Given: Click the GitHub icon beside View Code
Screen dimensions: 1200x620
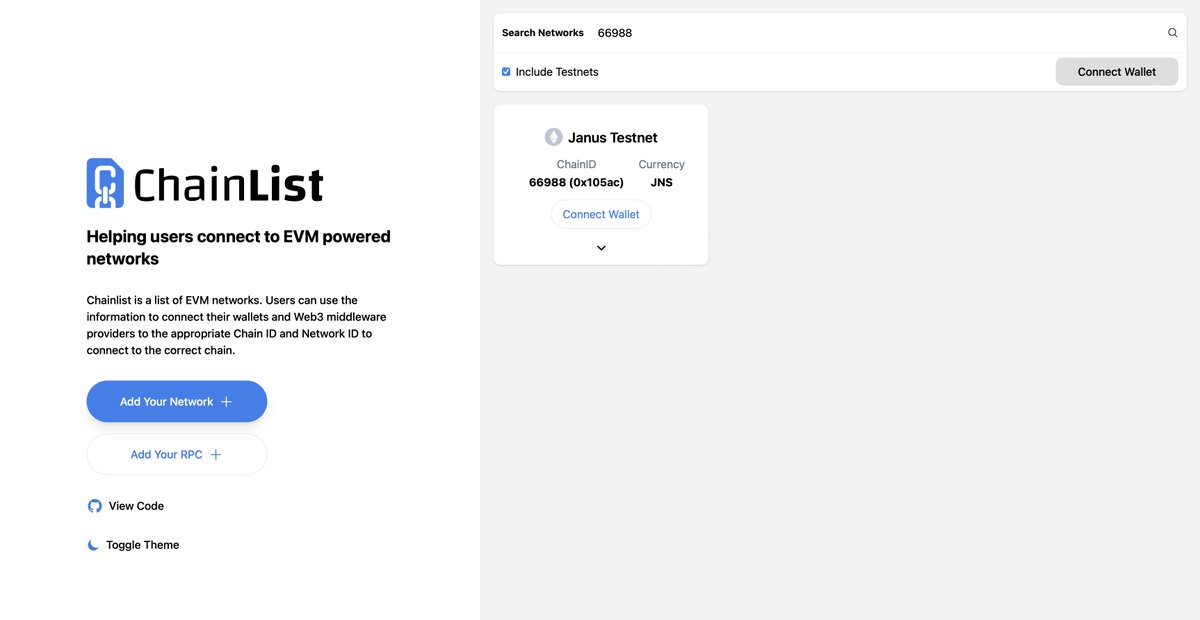Looking at the screenshot, I should pyautogui.click(x=95, y=506).
